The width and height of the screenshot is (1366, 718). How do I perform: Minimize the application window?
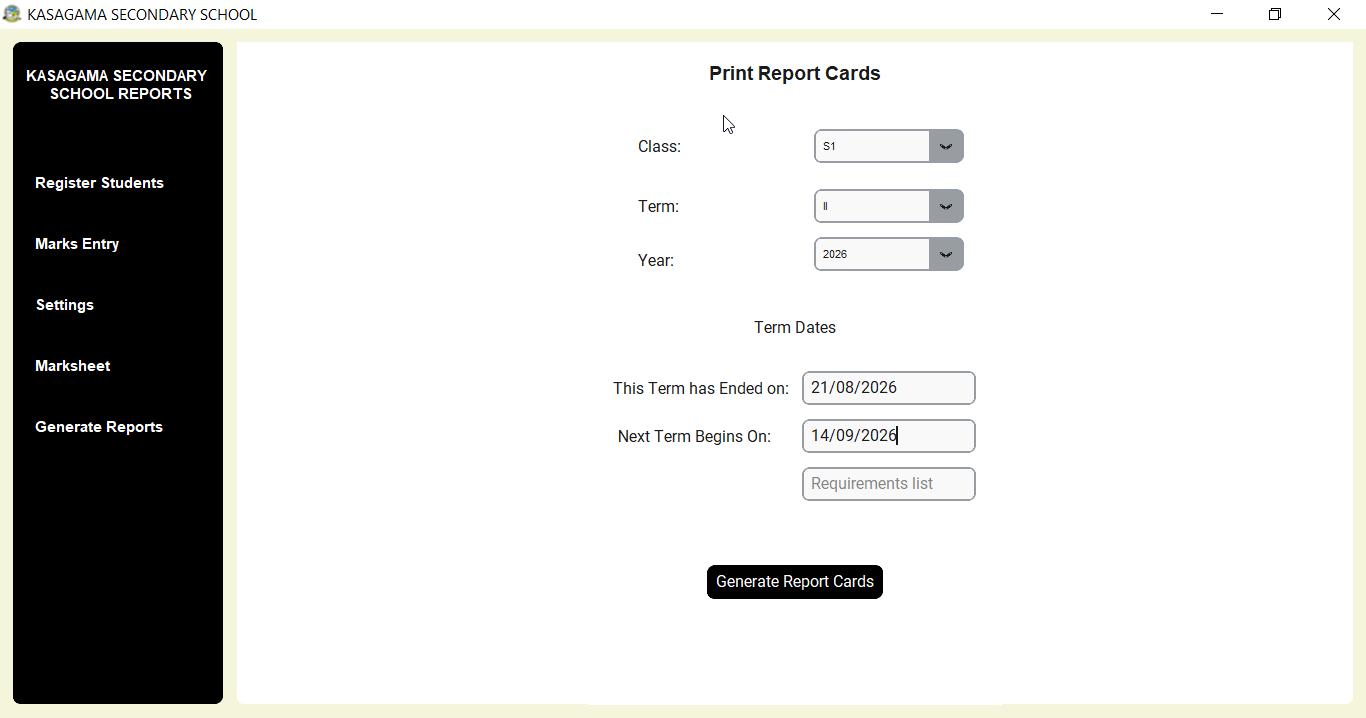pyautogui.click(x=1217, y=14)
